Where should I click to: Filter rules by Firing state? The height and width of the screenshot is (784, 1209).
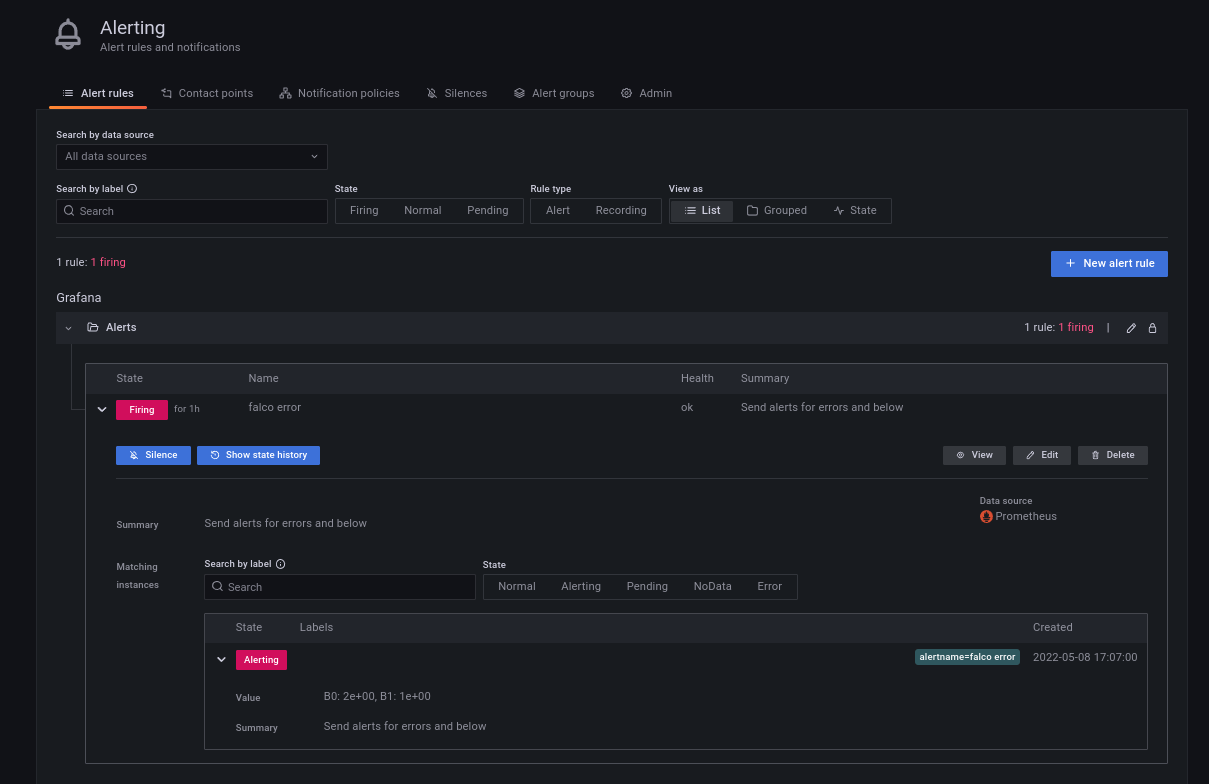(364, 211)
